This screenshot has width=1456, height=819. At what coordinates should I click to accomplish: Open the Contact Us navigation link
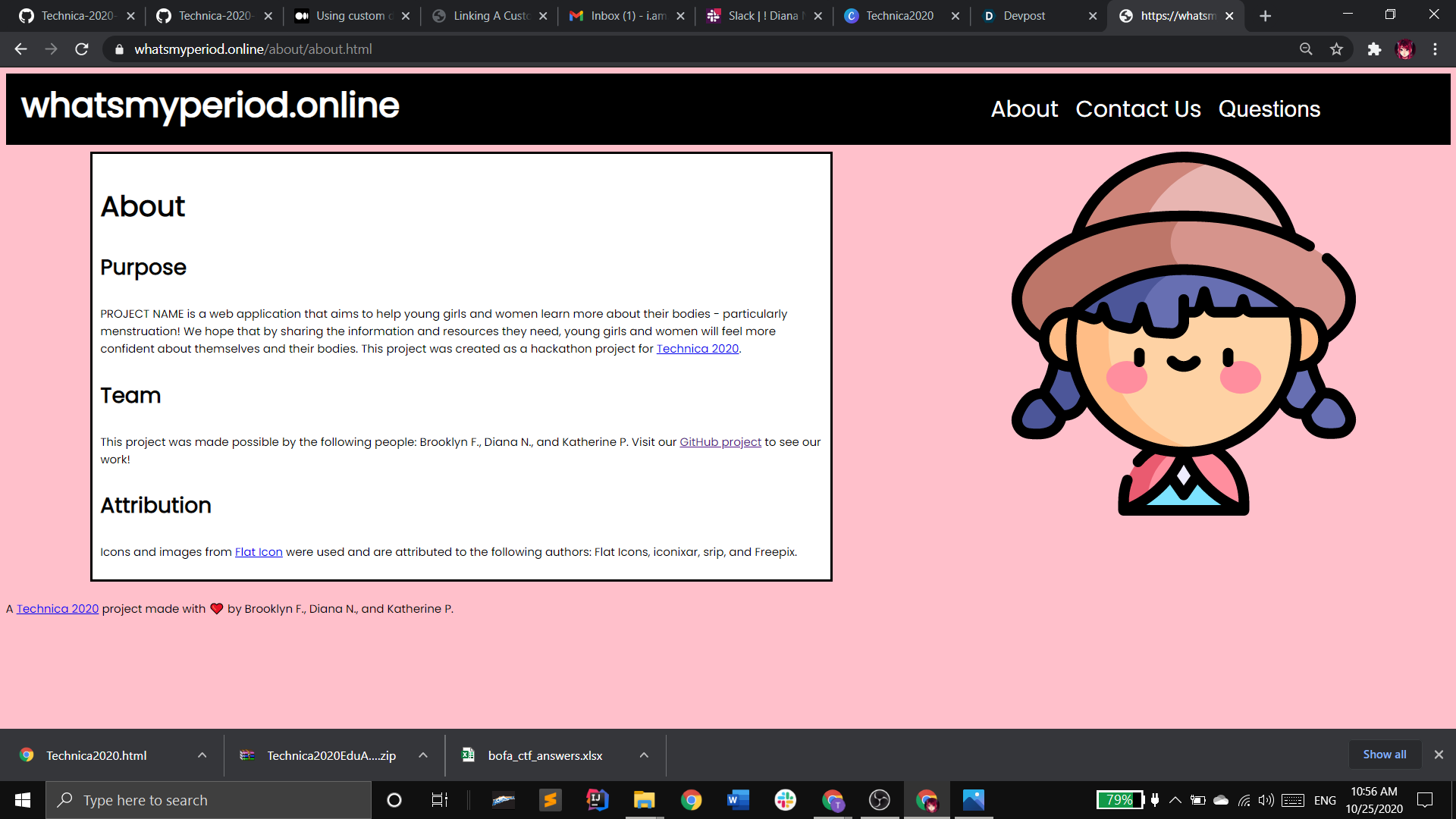click(x=1137, y=109)
